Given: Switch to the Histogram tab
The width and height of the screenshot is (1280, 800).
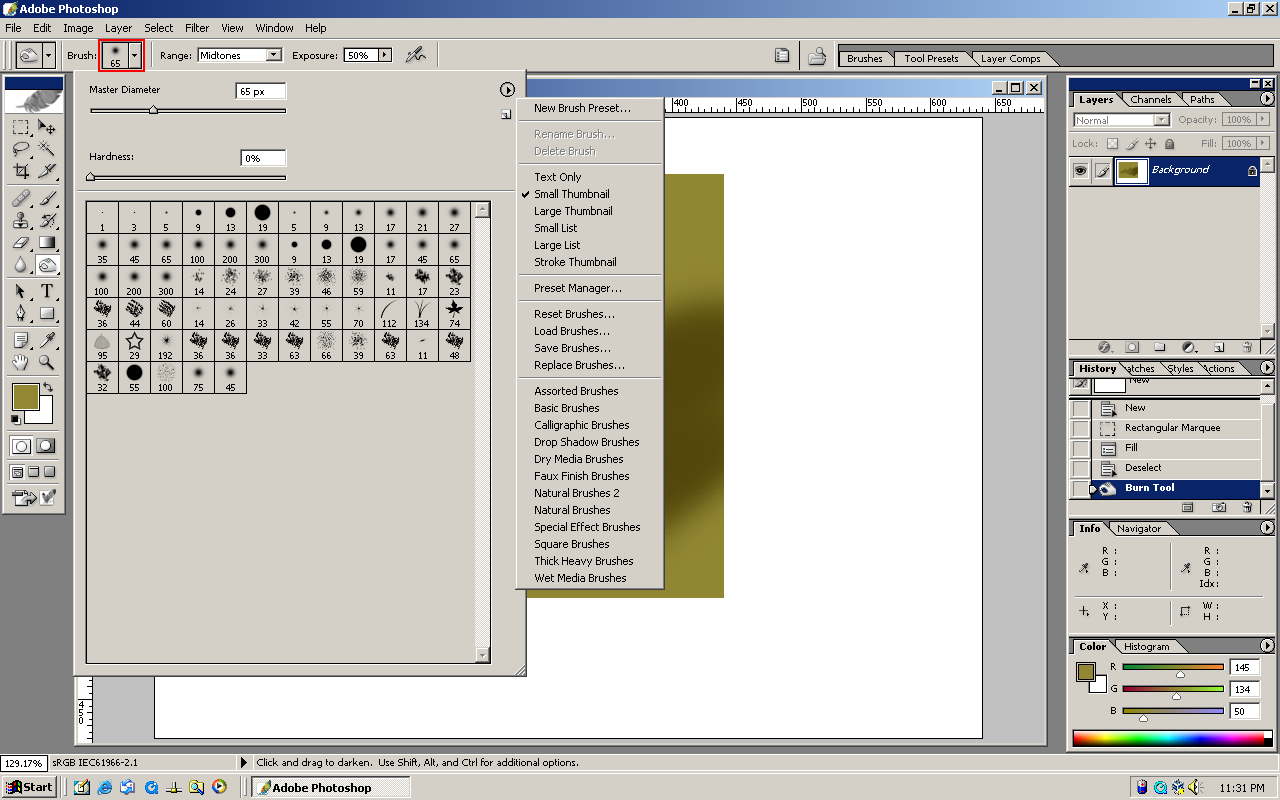Looking at the screenshot, I should tap(1145, 647).
